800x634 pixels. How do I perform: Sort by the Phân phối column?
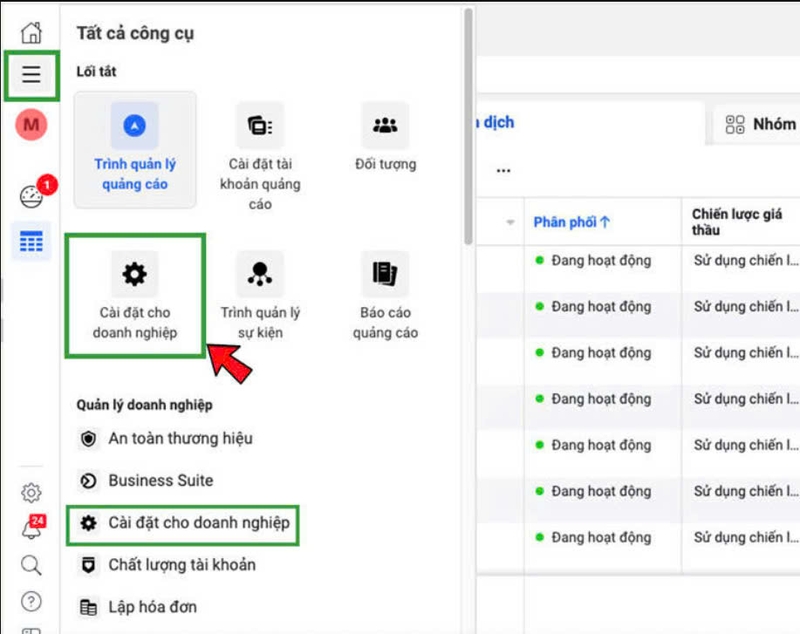click(x=568, y=221)
